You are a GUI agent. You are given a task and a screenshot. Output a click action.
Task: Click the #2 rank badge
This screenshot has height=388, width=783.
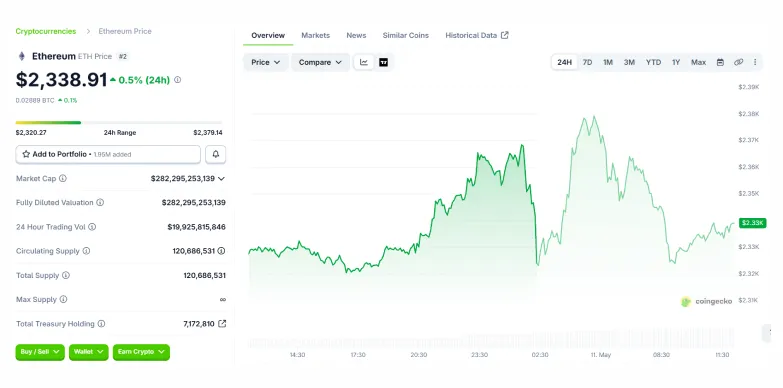123,56
